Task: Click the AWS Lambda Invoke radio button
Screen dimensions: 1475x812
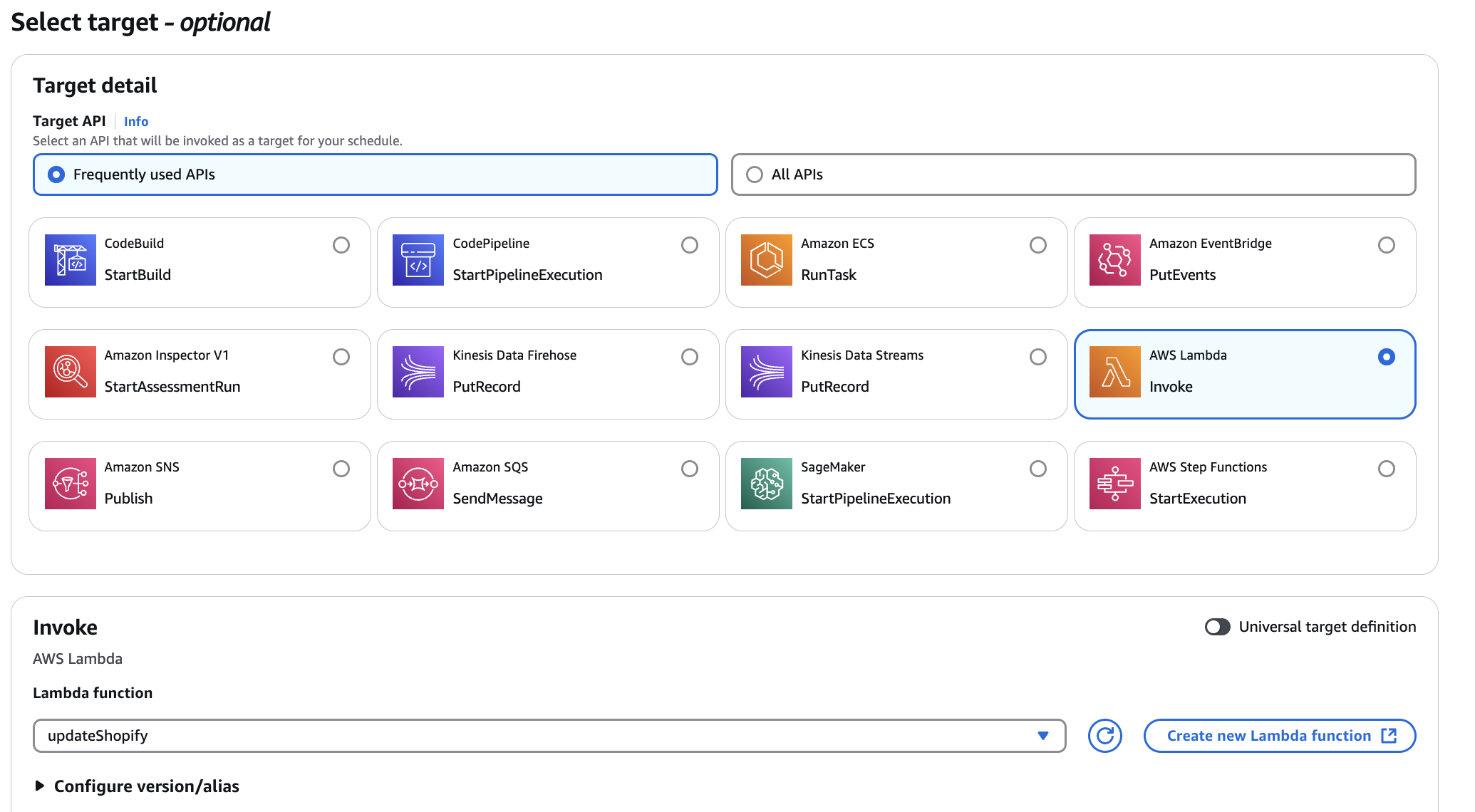Action: (x=1387, y=357)
